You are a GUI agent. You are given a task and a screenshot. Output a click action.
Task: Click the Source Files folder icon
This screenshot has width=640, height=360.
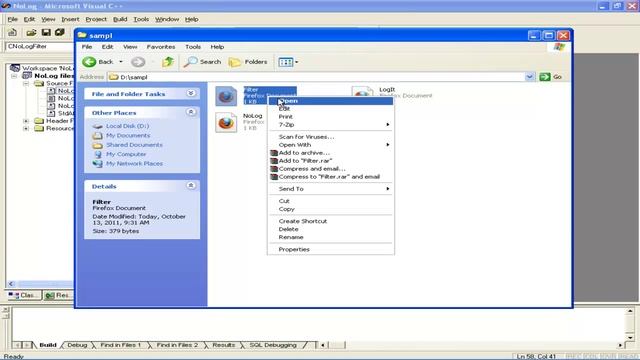pos(39,83)
